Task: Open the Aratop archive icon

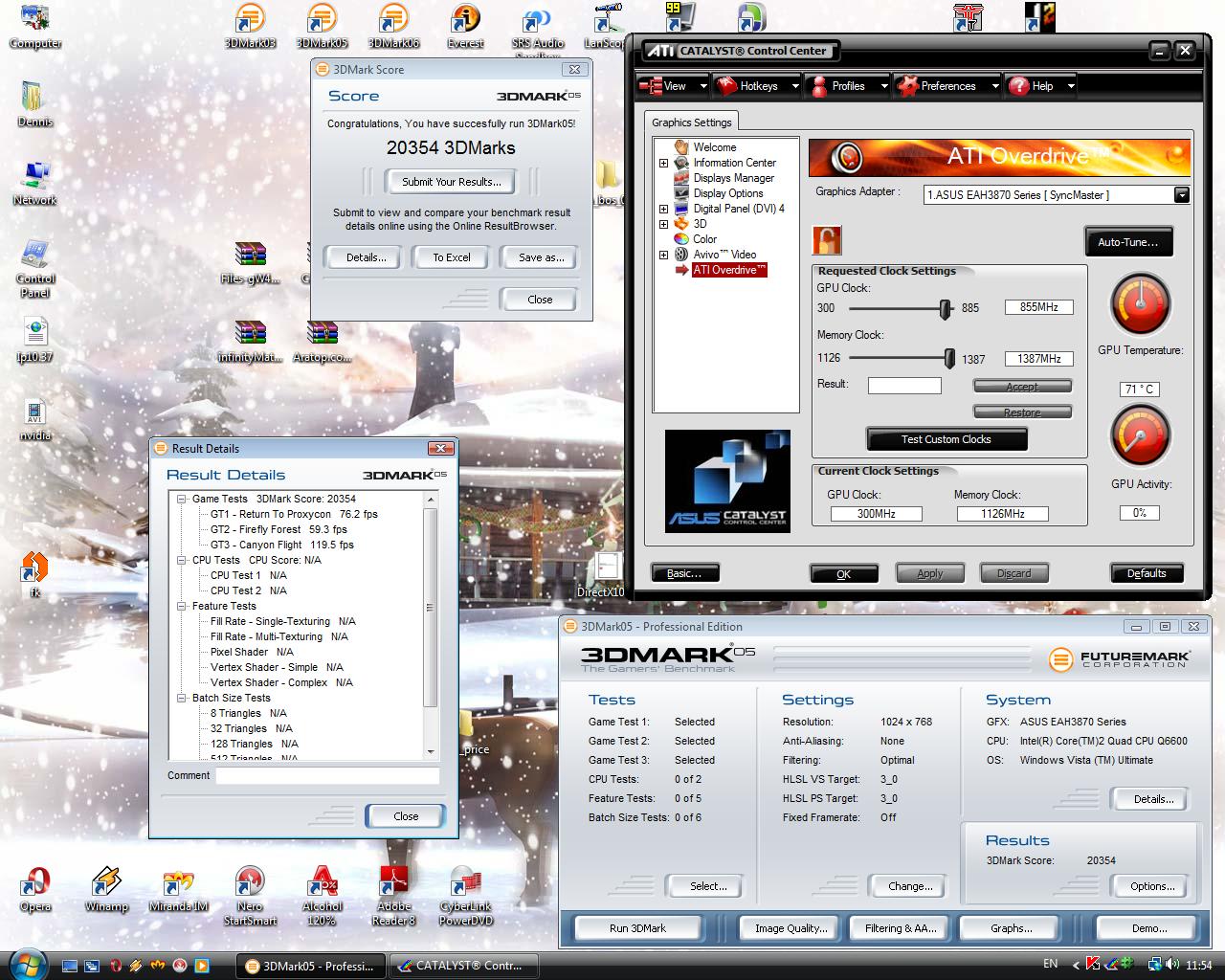Action: 322,341
